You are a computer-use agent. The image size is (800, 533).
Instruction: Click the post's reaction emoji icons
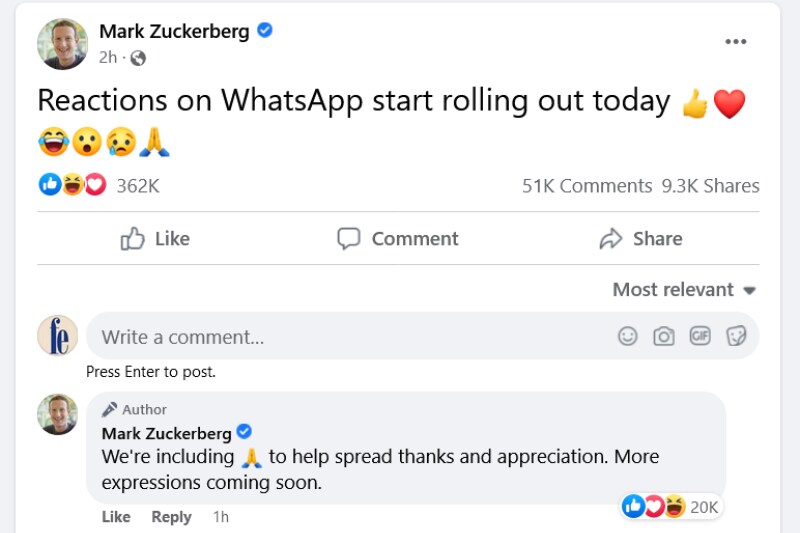tap(72, 185)
